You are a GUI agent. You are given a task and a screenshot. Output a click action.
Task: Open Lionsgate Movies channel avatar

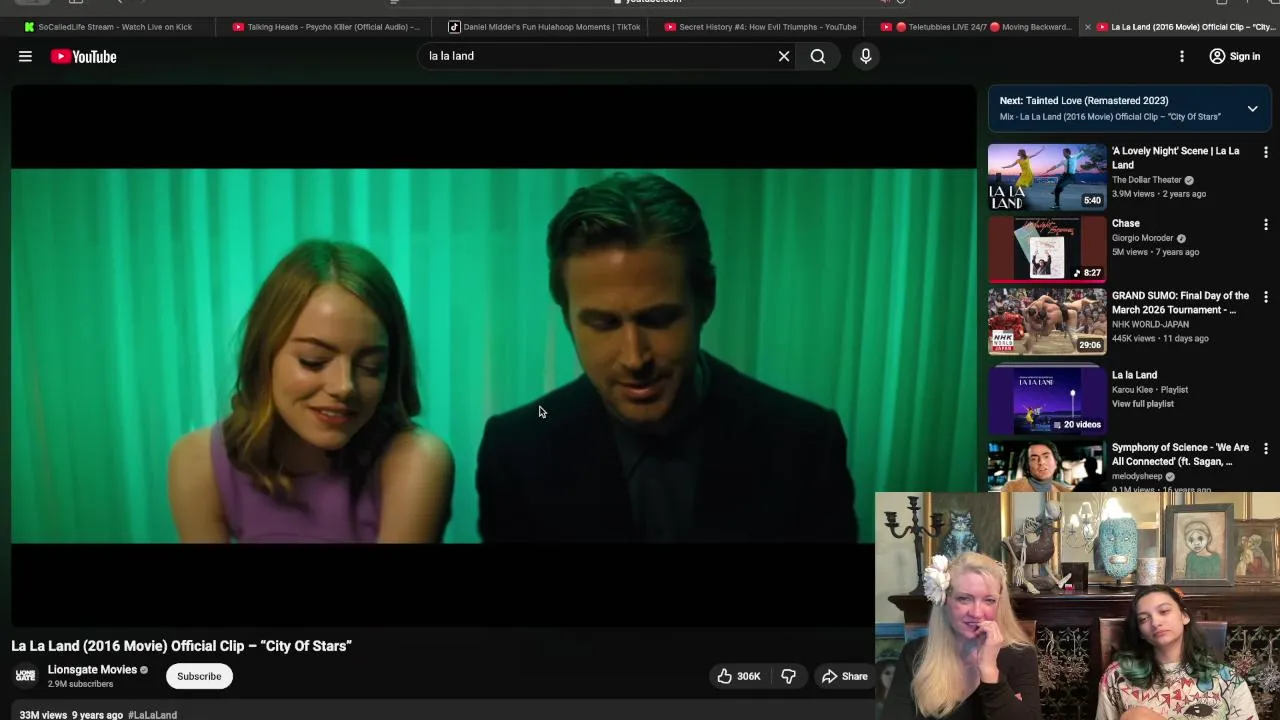[26, 676]
